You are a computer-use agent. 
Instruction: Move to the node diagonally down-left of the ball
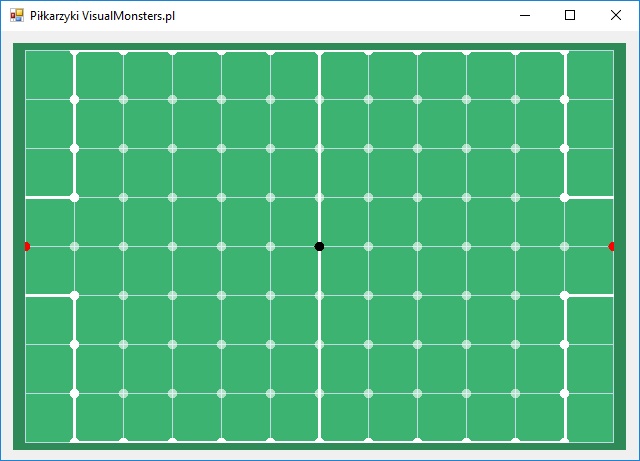click(x=270, y=295)
